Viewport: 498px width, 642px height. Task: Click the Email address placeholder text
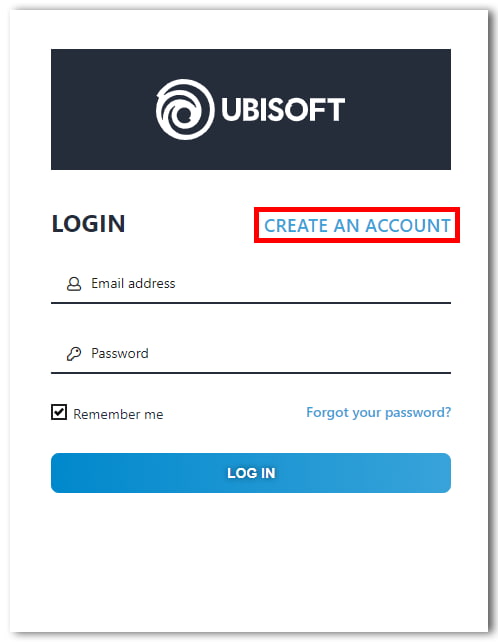click(x=133, y=283)
